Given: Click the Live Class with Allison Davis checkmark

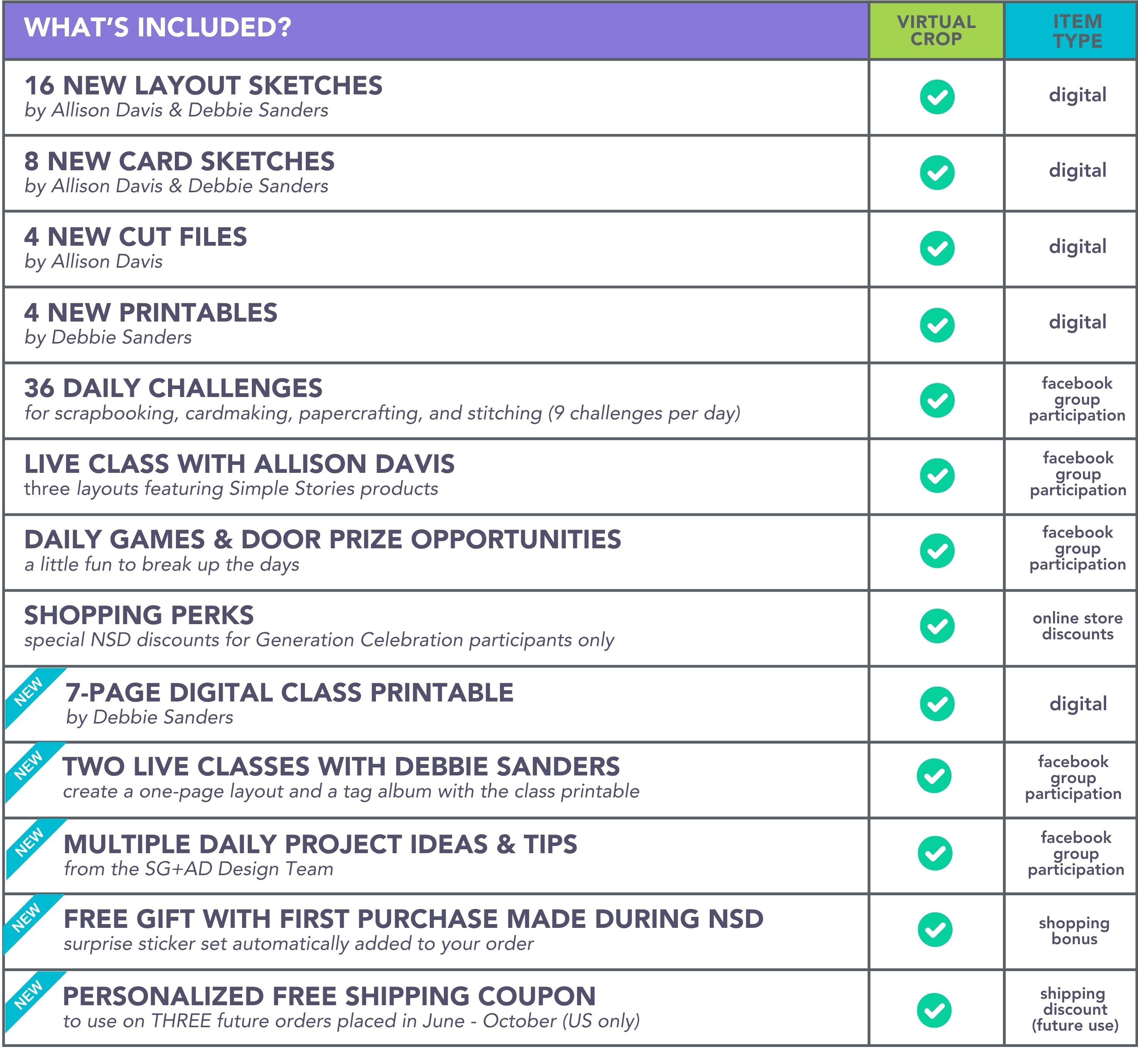Looking at the screenshot, I should [x=937, y=476].
